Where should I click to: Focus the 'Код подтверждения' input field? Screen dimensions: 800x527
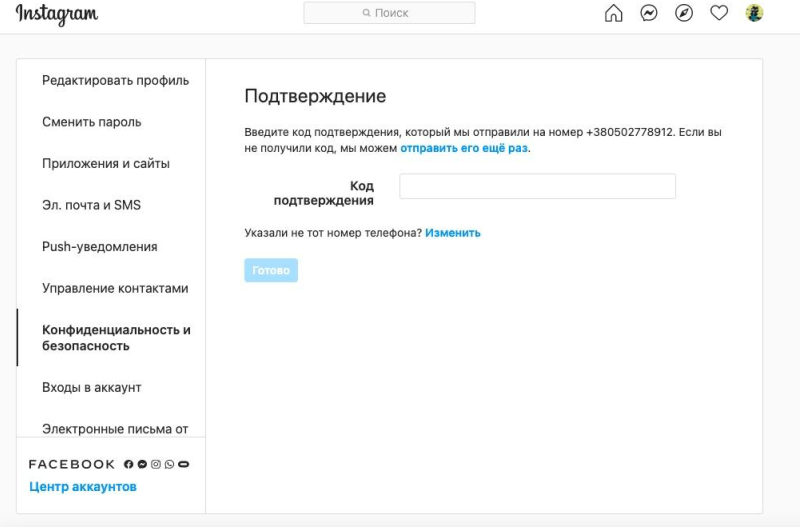[x=537, y=186]
